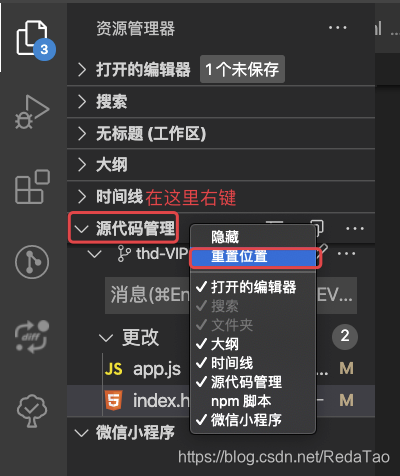Open the tree-shaped testing icon in activity bar

32,411
